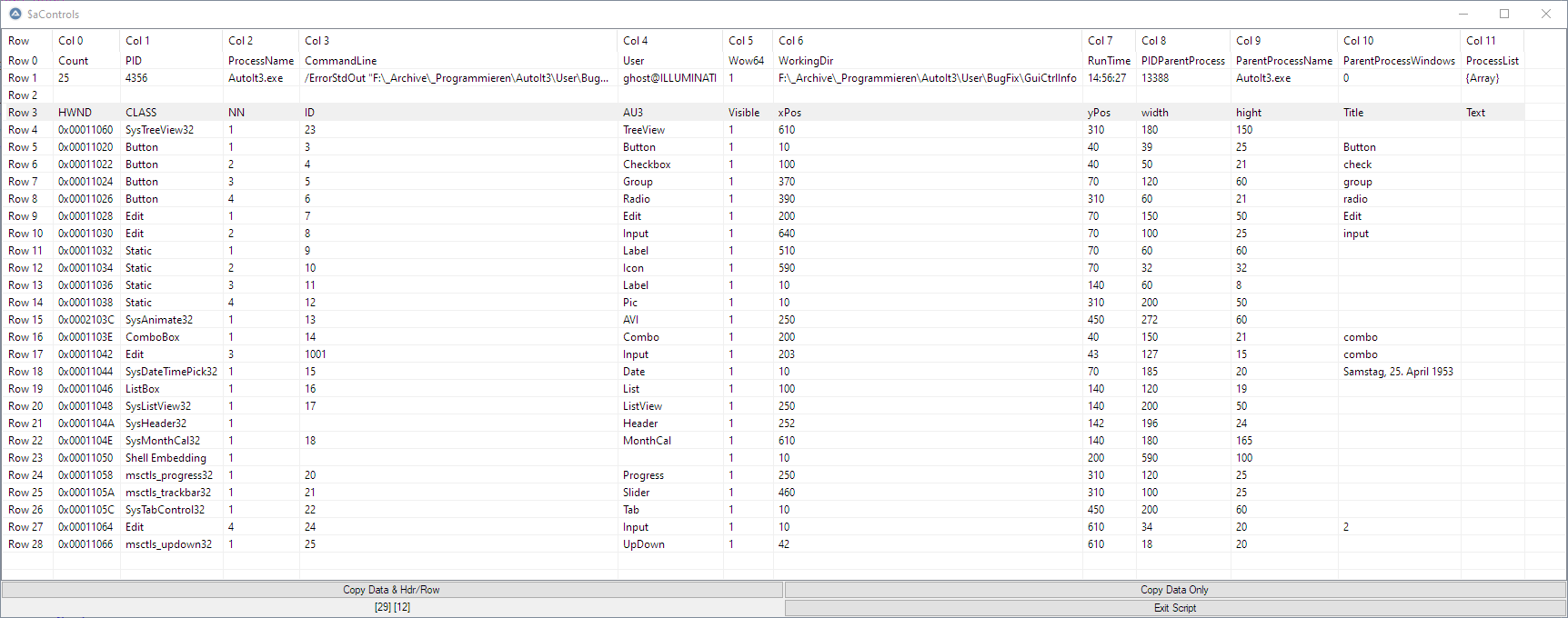The image size is (1568, 618).
Task: Select the ghost@ILLUMINATI user cell
Action: (x=669, y=78)
